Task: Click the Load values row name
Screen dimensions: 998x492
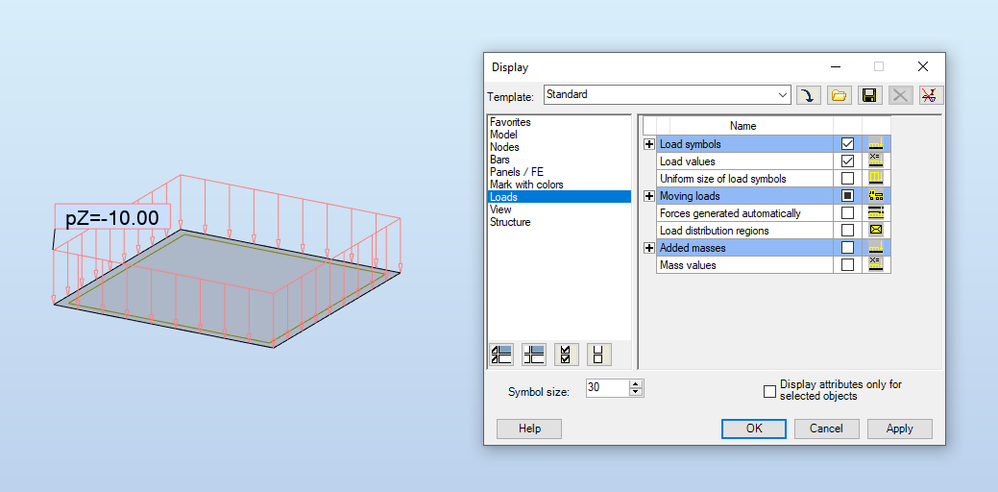Action: 687,162
